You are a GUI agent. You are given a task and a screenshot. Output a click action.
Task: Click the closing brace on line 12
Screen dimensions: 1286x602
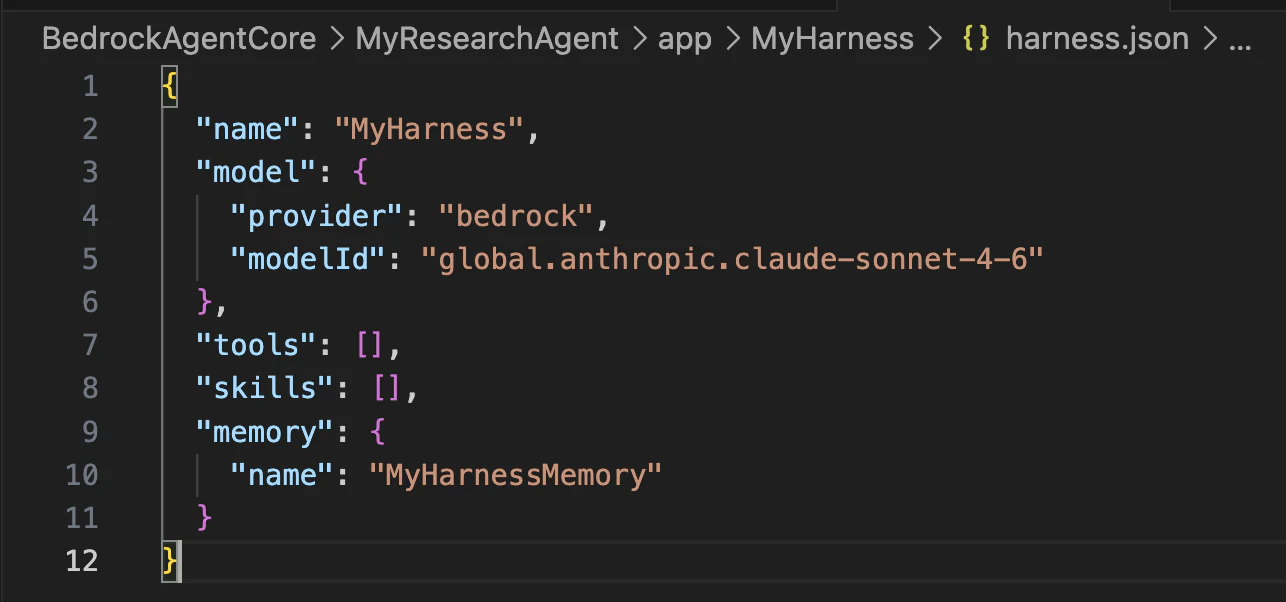(170, 560)
